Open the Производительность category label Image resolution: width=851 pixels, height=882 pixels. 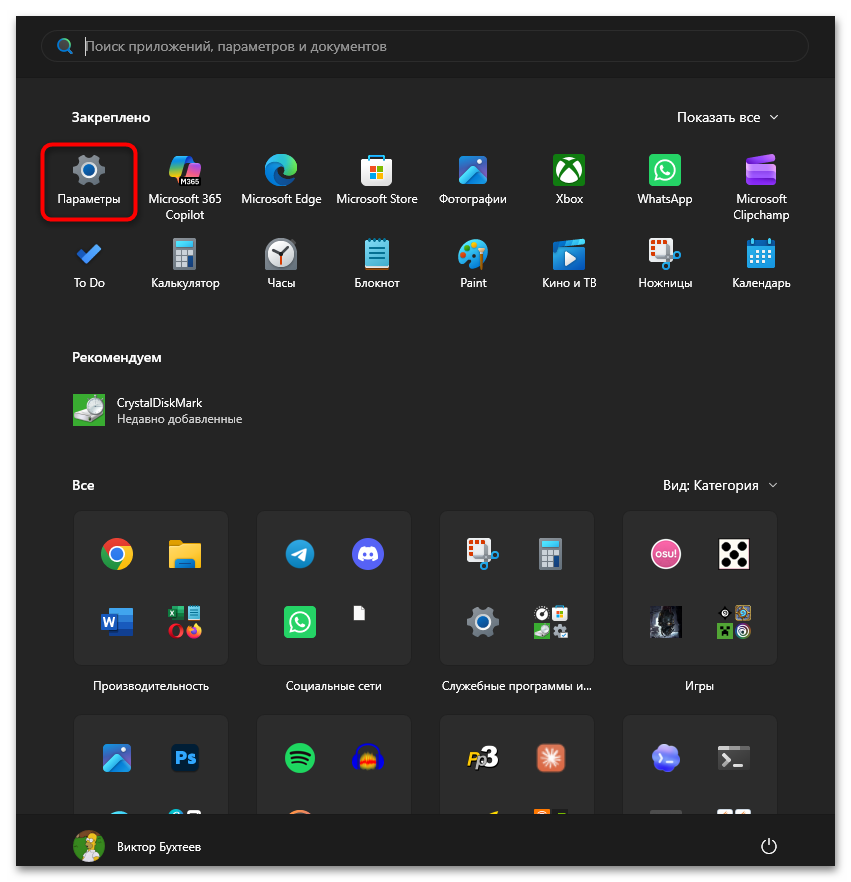click(x=151, y=686)
